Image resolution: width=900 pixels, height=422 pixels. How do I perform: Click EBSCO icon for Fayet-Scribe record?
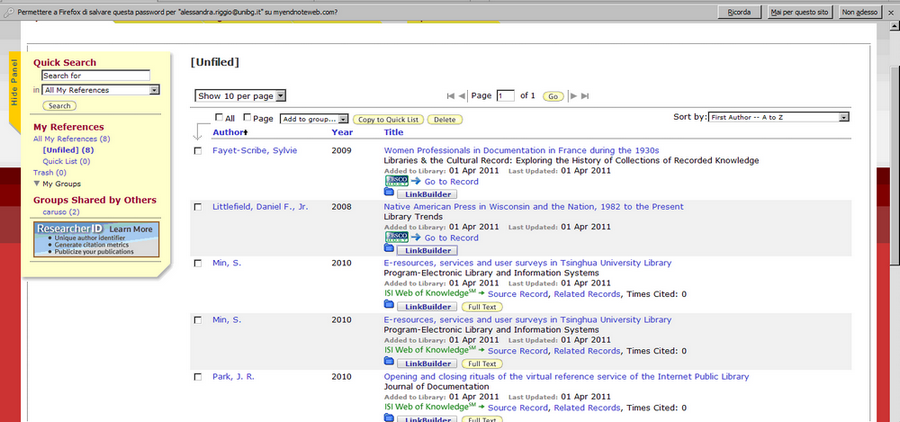(x=397, y=181)
